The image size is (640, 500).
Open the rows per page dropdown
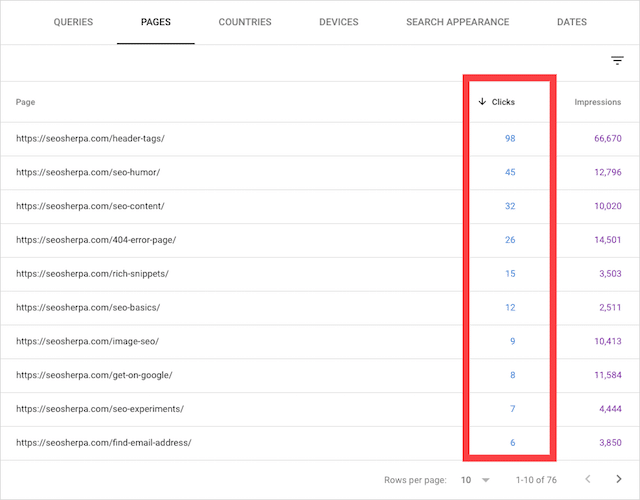pyautogui.click(x=475, y=480)
